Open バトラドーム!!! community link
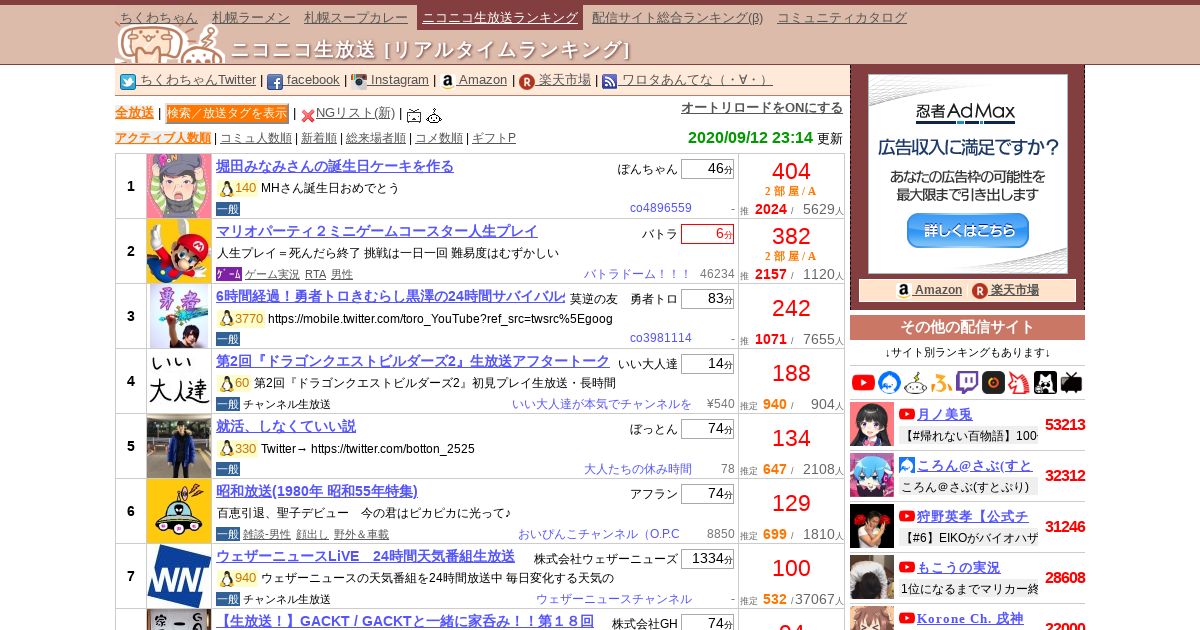Screen dimensions: 1200x630 coord(638,273)
